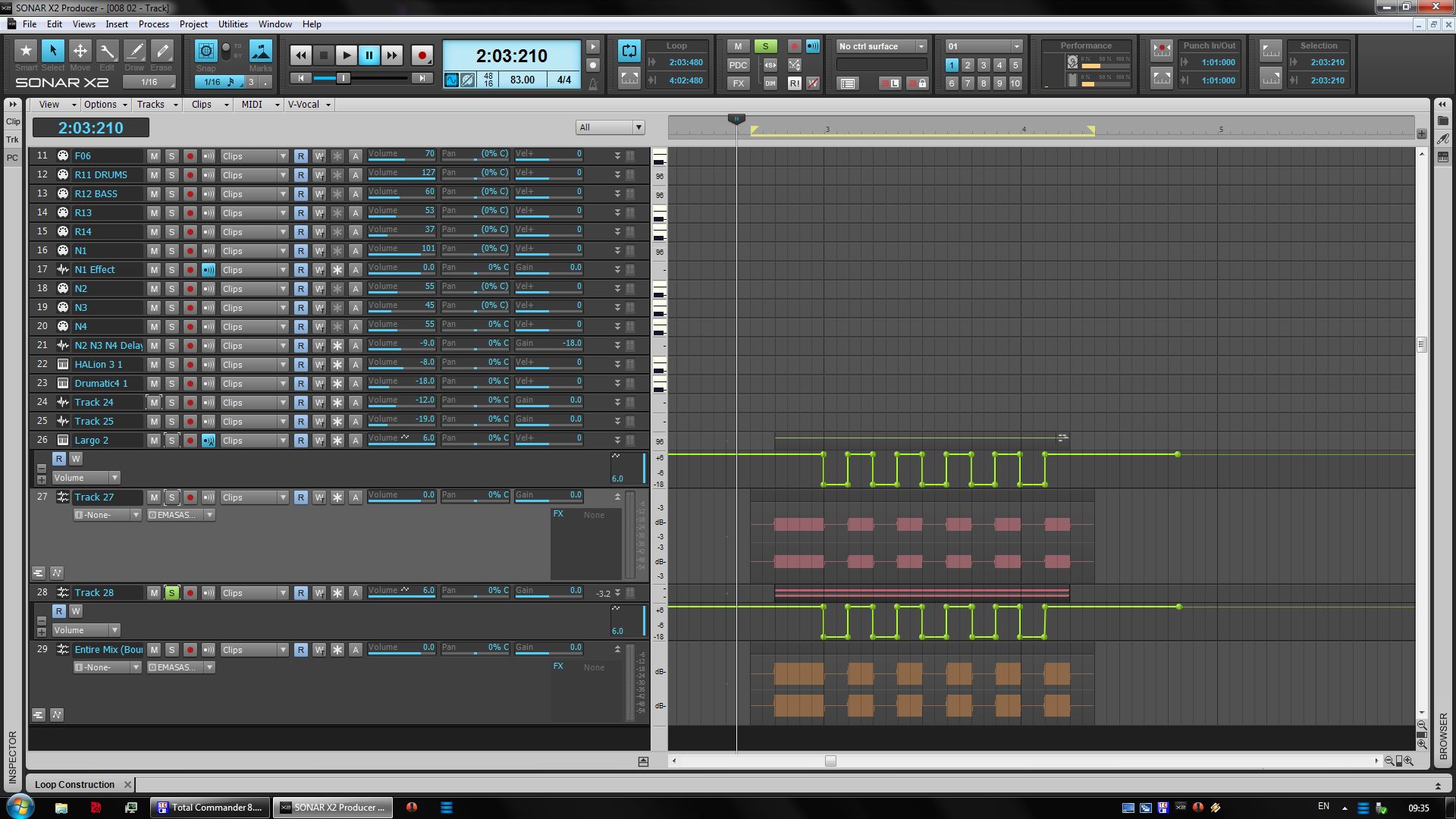Open the Browser folder icon
The width and height of the screenshot is (1456, 819).
(x=1443, y=121)
